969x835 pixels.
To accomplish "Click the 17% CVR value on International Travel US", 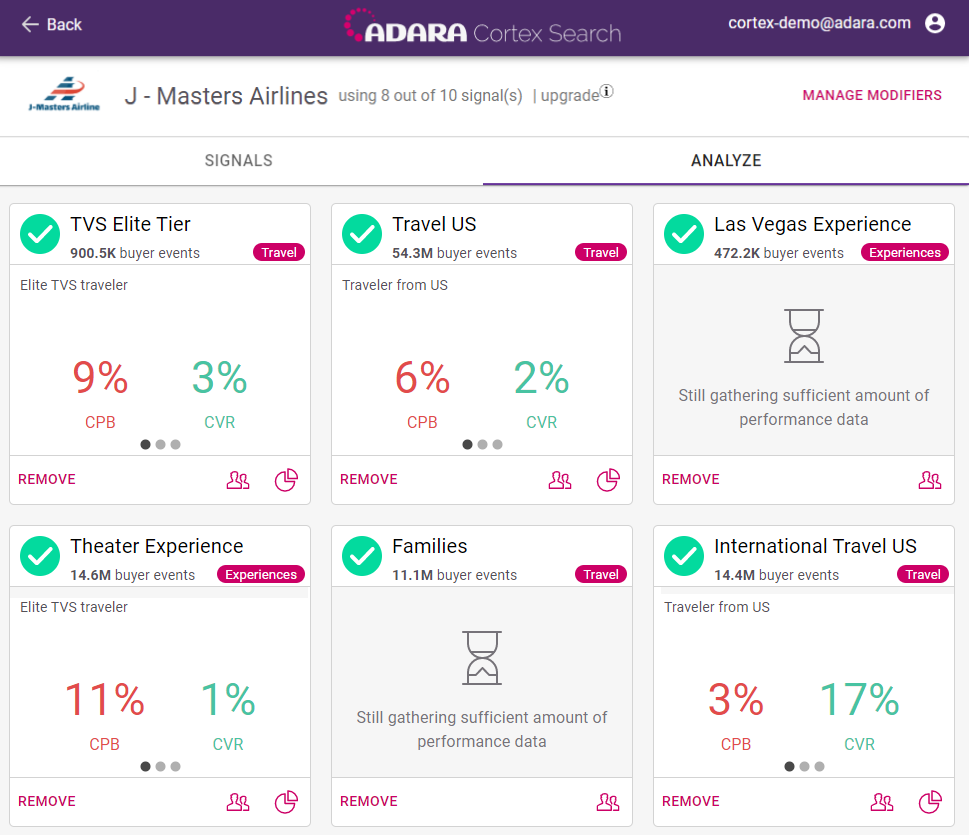I will [860, 699].
